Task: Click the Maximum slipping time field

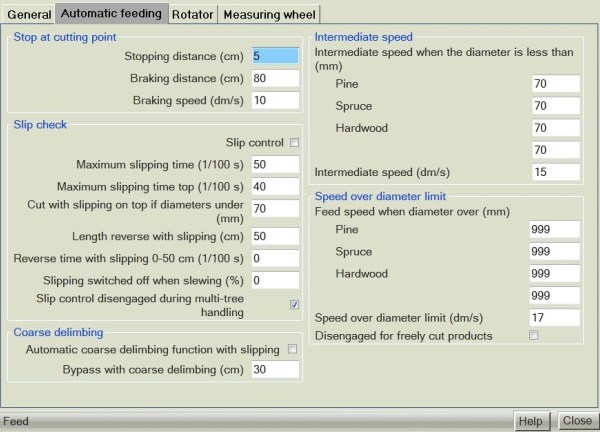Action: pos(275,164)
